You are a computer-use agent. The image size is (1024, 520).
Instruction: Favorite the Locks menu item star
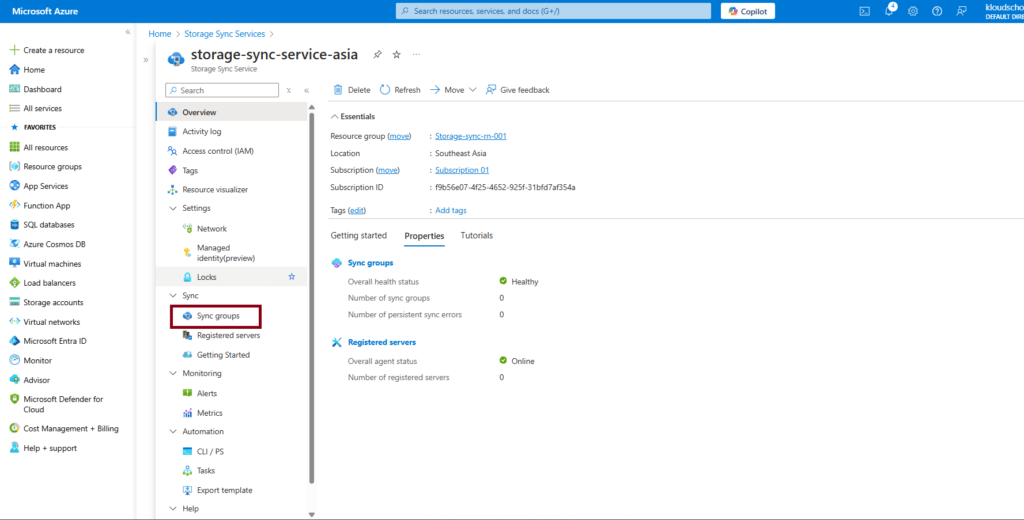292,276
